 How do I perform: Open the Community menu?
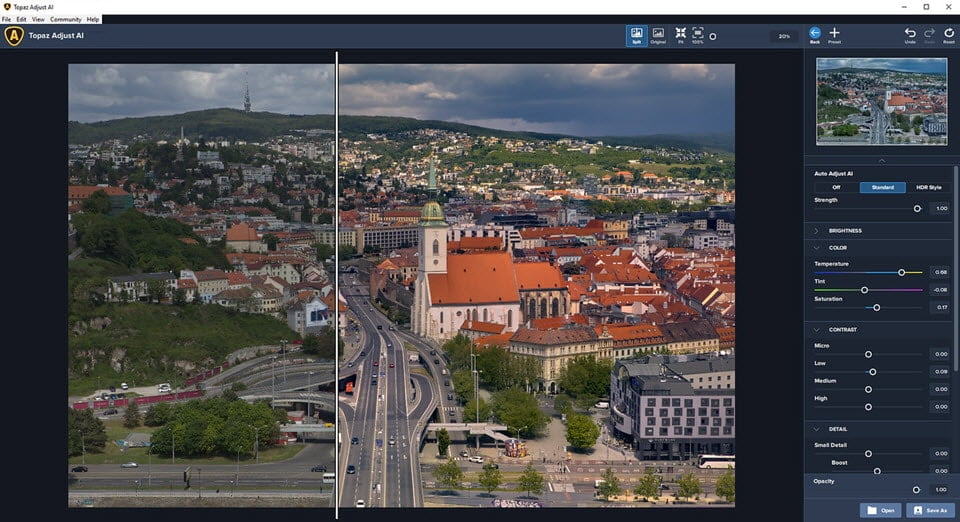coord(66,20)
